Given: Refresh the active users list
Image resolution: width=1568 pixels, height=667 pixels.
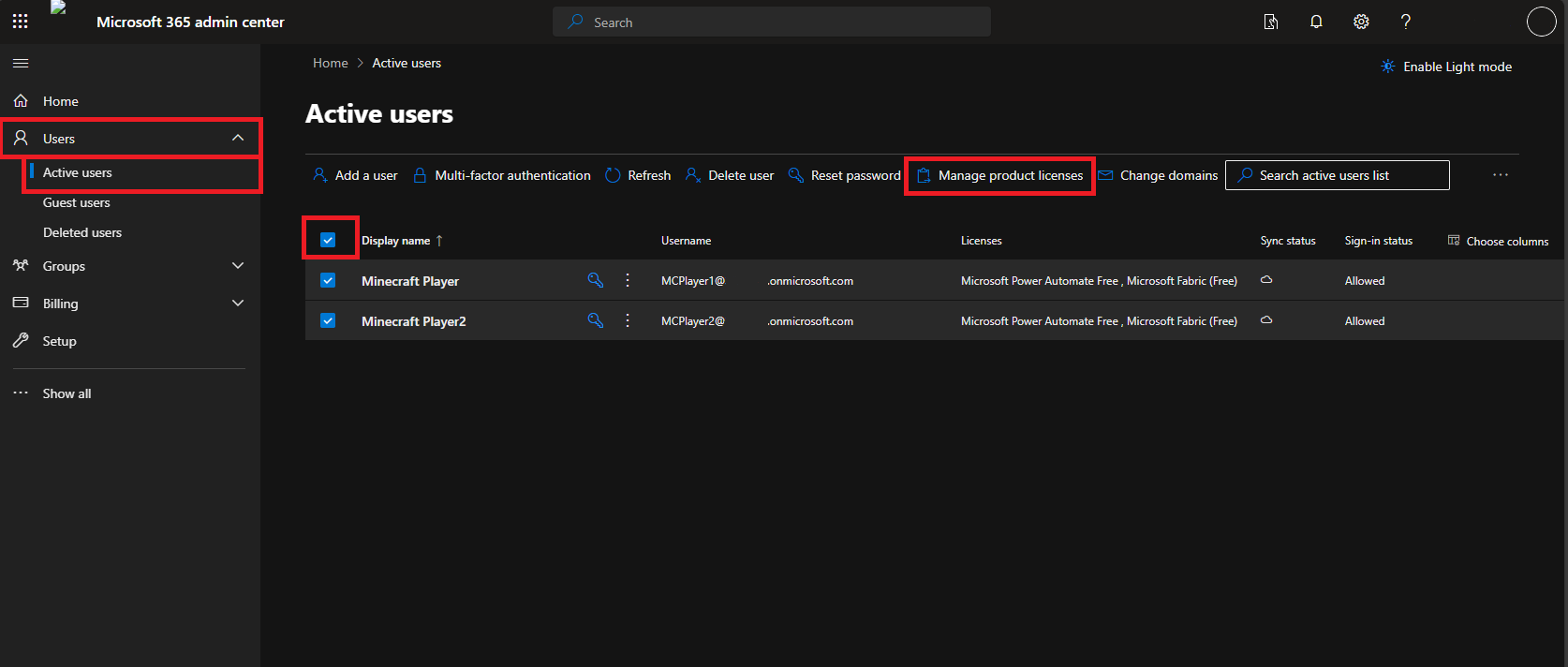Looking at the screenshot, I should point(638,175).
